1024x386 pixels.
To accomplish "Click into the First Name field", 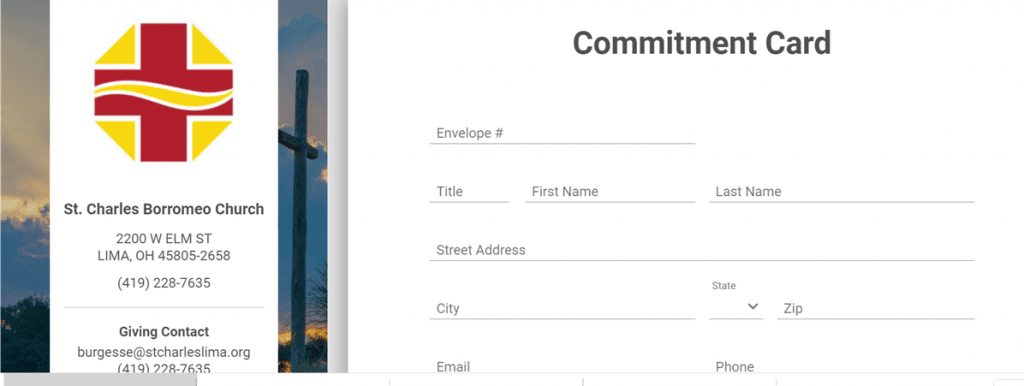I will (x=610, y=191).
